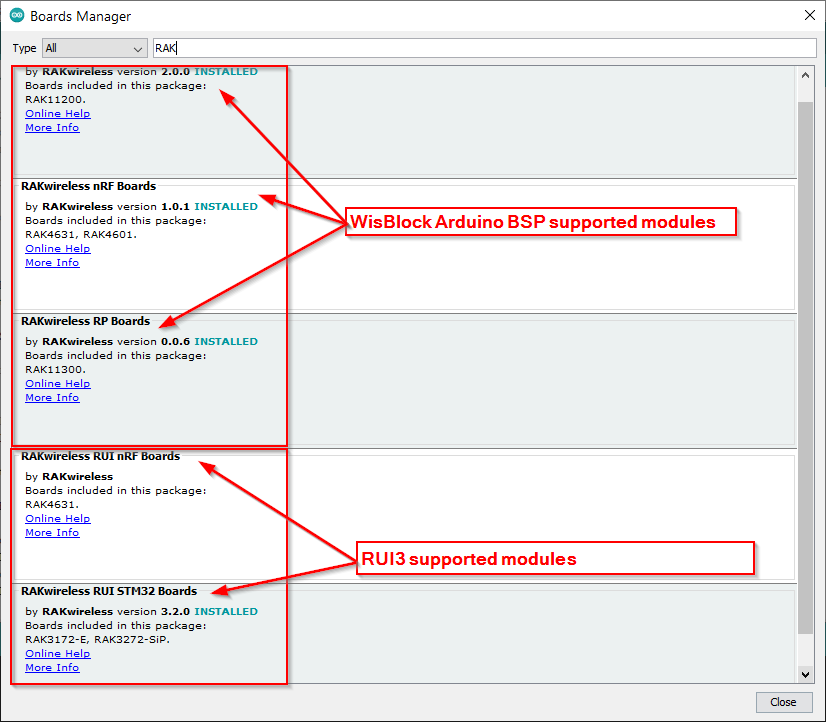The height and width of the screenshot is (722, 826).
Task: Close the Boards Manager window
Action: 810,15
